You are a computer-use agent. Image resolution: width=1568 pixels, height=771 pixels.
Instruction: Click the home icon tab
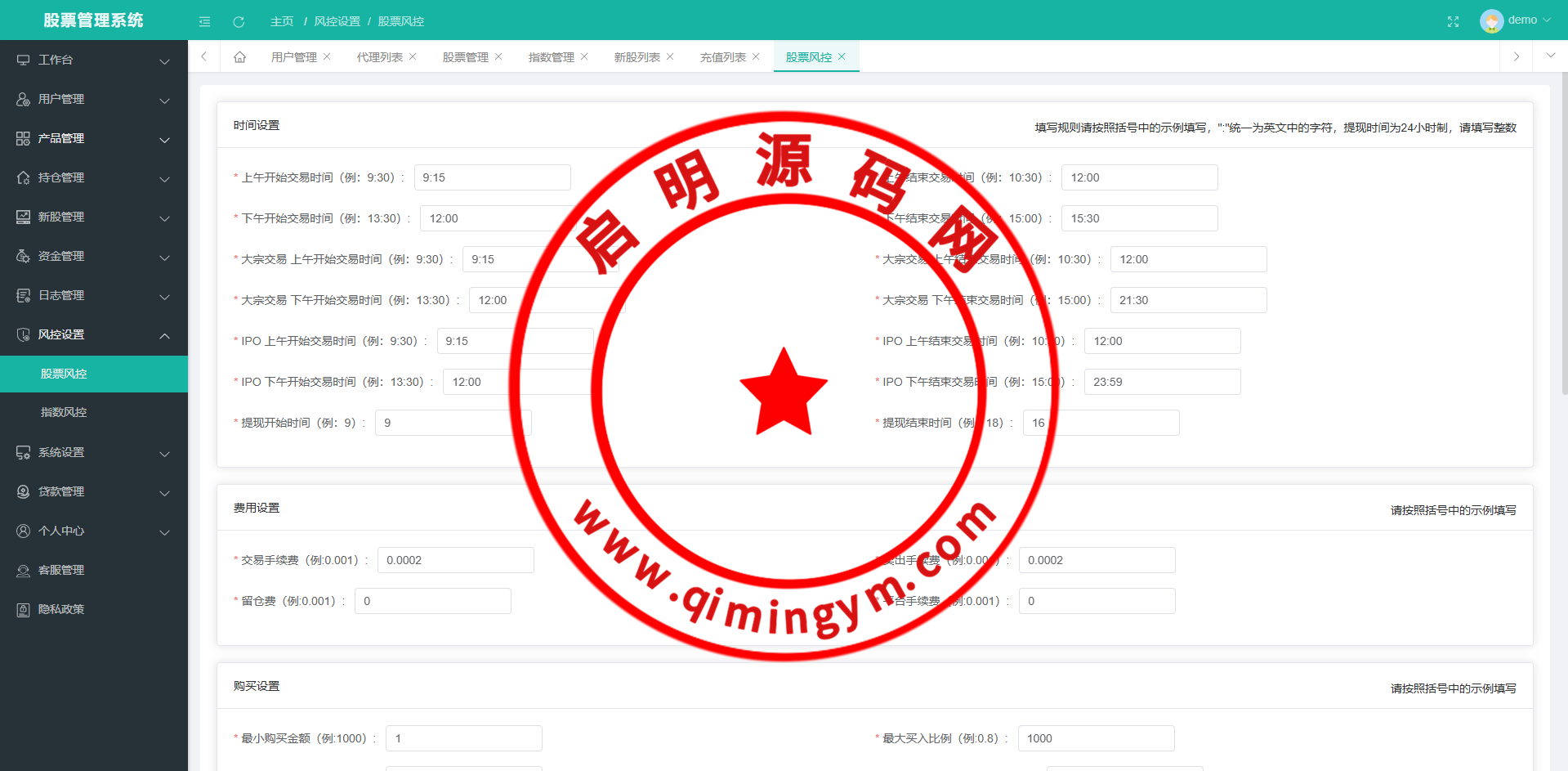(x=239, y=57)
